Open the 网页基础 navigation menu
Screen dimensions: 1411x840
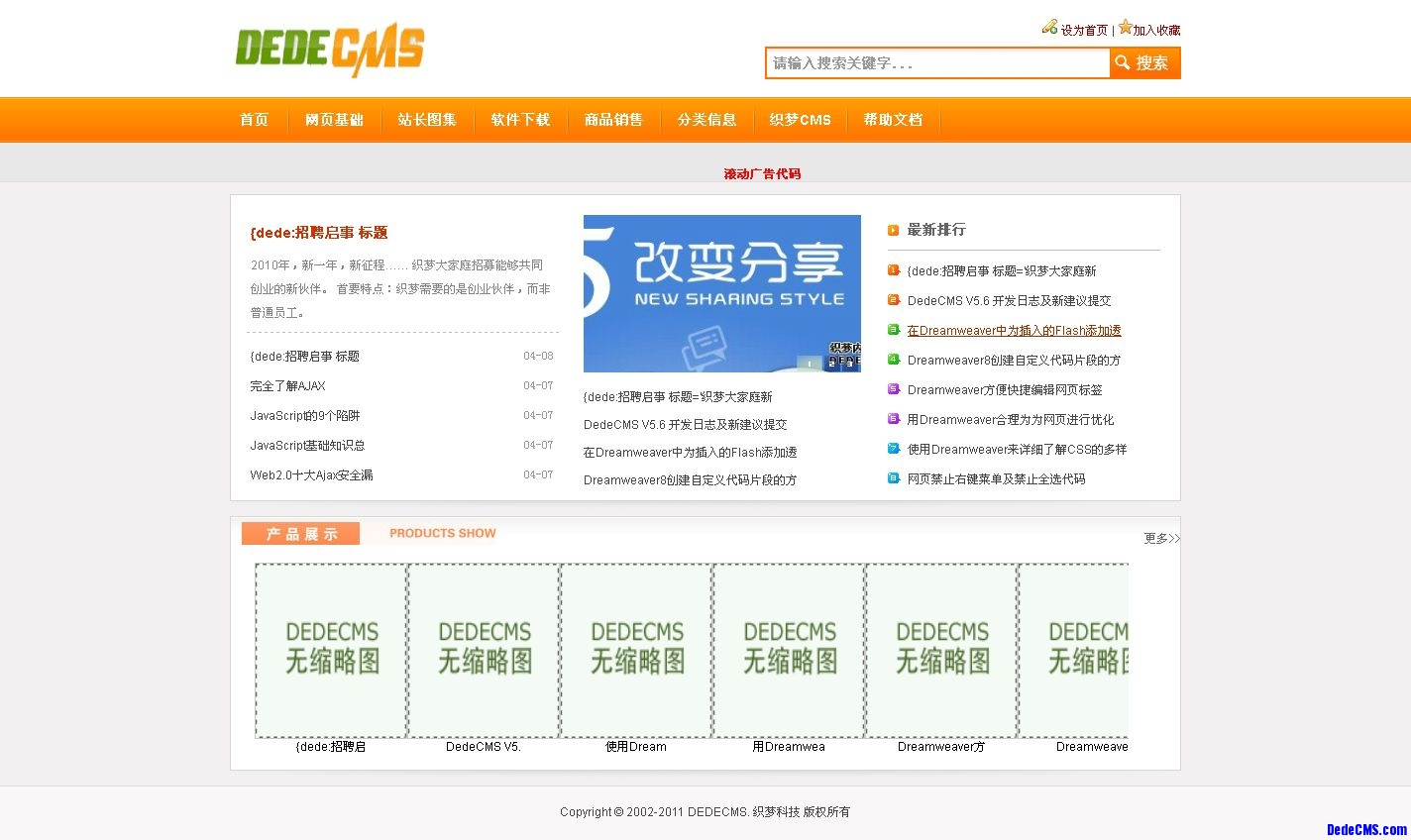(x=334, y=120)
